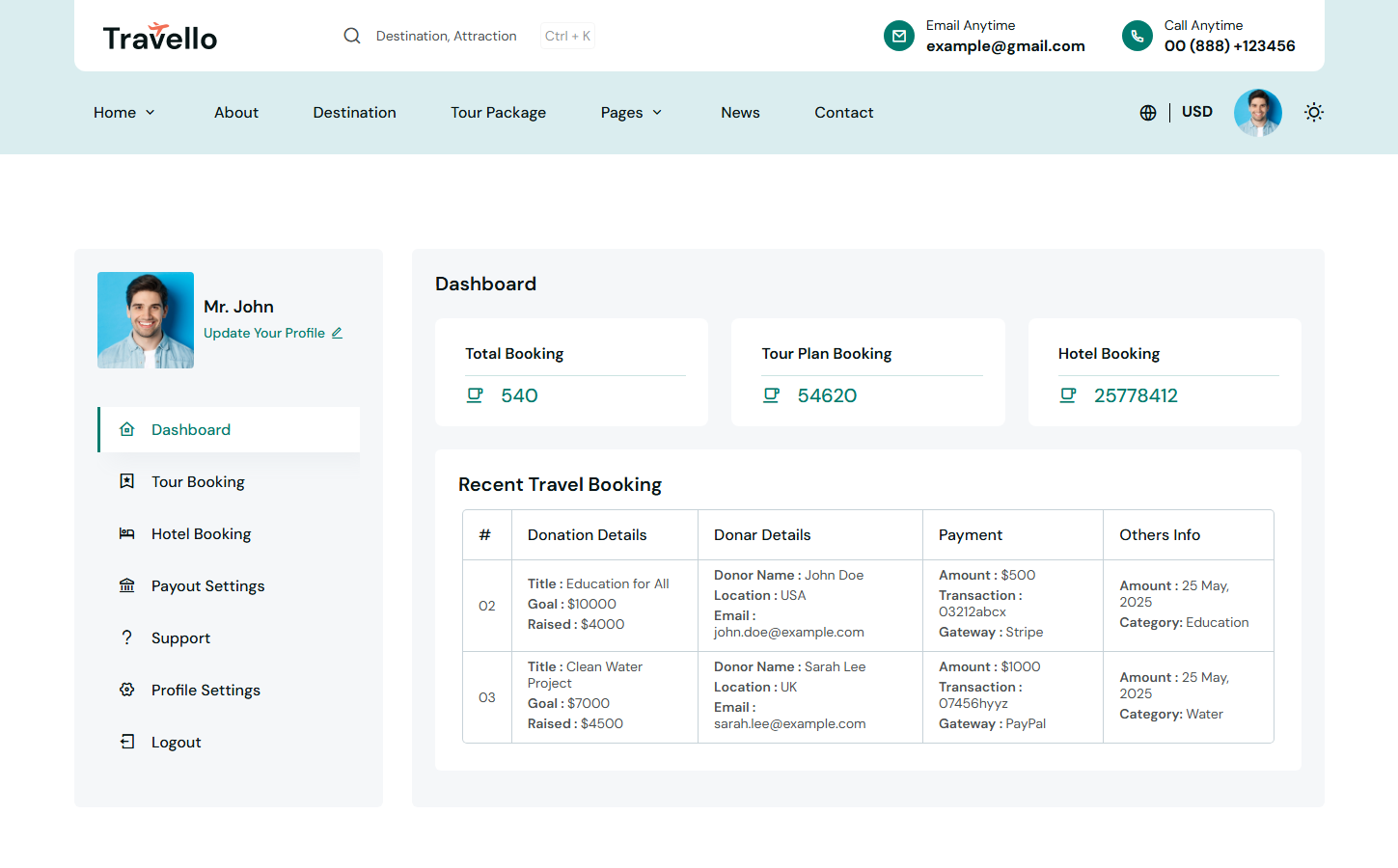Click the Update Your Profile link
1398x868 pixels.
click(x=264, y=333)
